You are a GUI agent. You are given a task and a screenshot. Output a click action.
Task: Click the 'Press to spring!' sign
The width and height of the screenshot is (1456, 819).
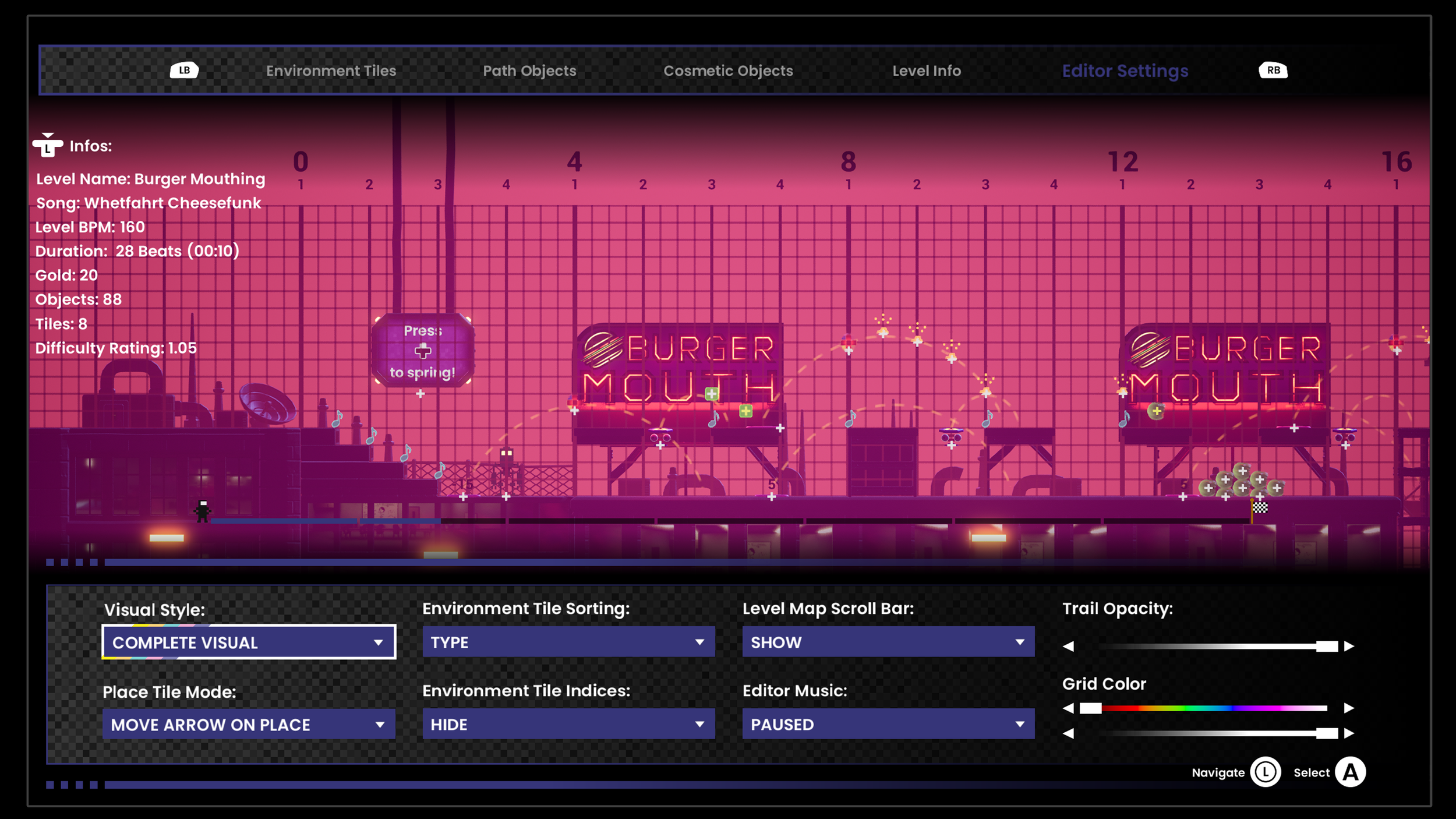[x=423, y=351]
